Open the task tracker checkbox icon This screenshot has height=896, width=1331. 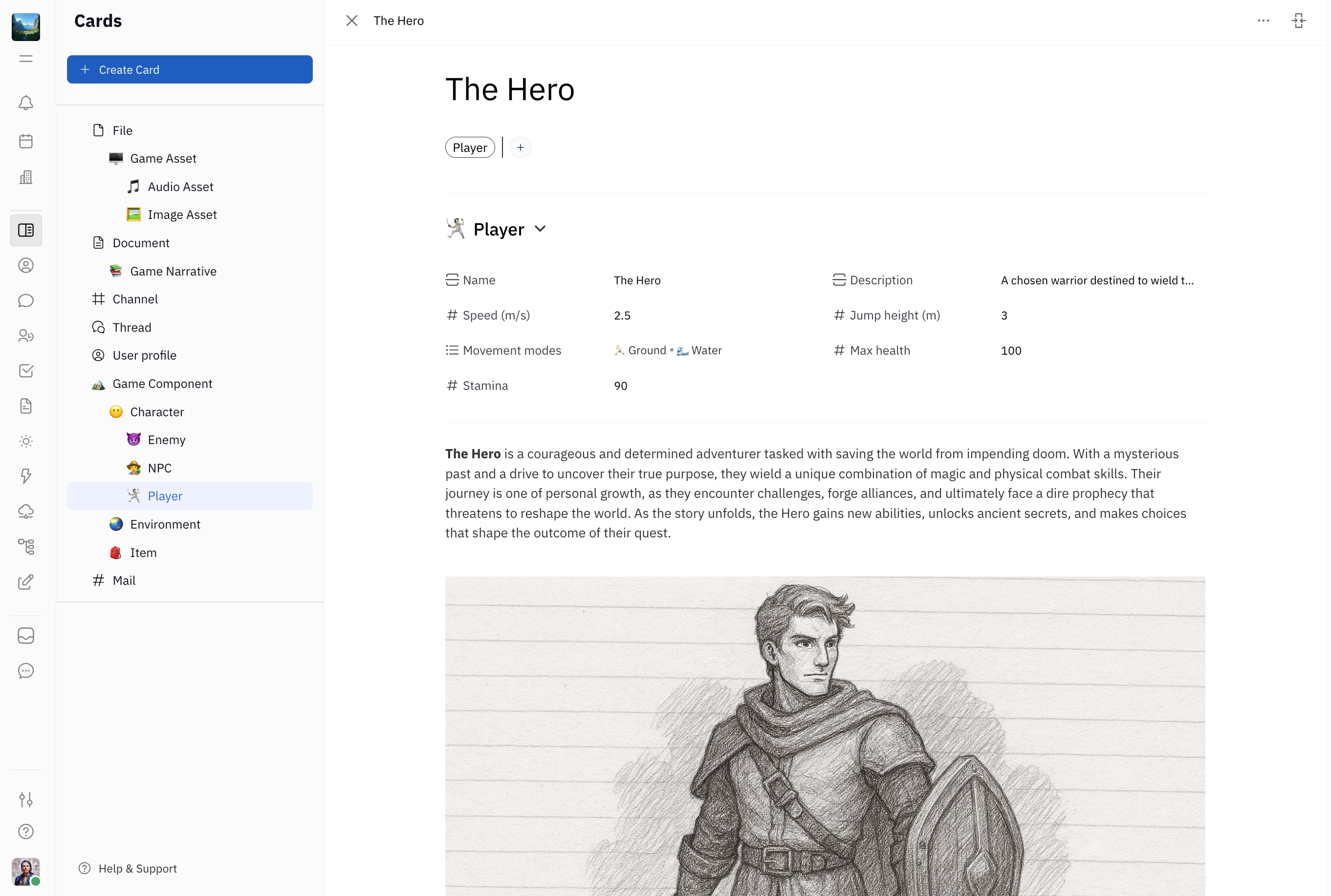point(26,371)
